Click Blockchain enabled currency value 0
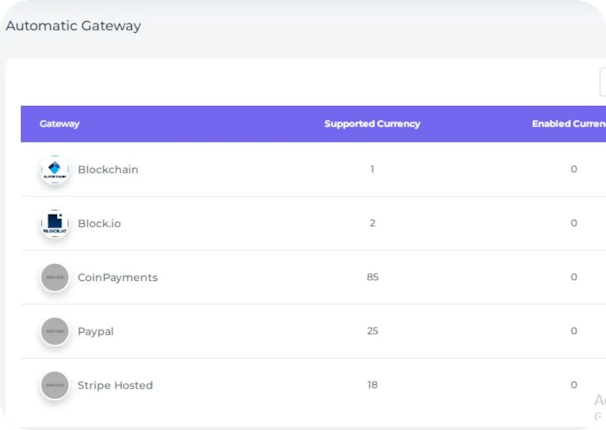The width and height of the screenshot is (606, 430). click(573, 170)
